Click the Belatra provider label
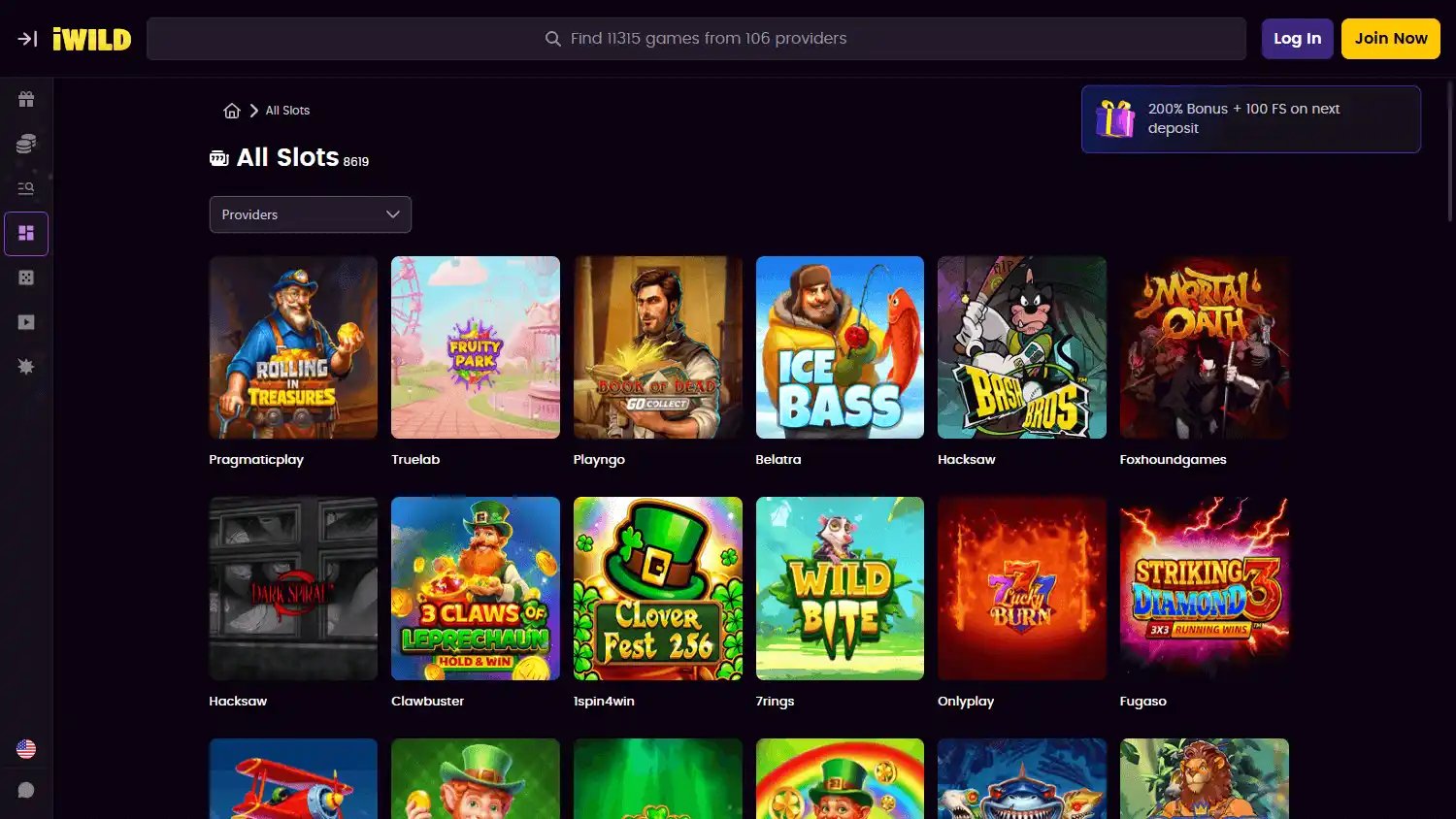1456x819 pixels. pyautogui.click(x=778, y=460)
